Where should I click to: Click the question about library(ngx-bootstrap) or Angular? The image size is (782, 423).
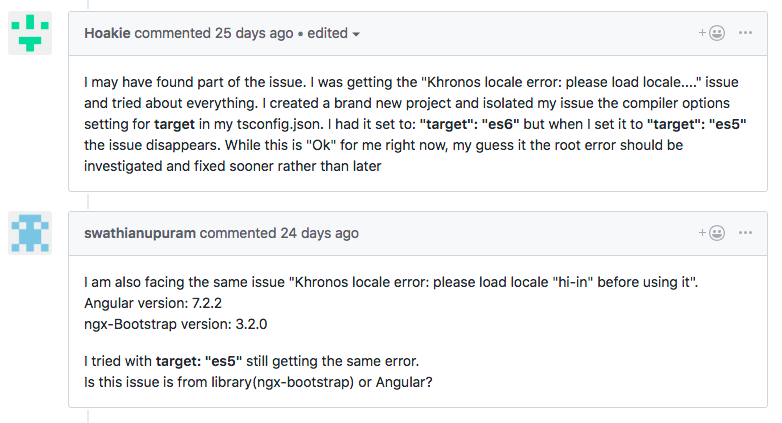(258, 382)
